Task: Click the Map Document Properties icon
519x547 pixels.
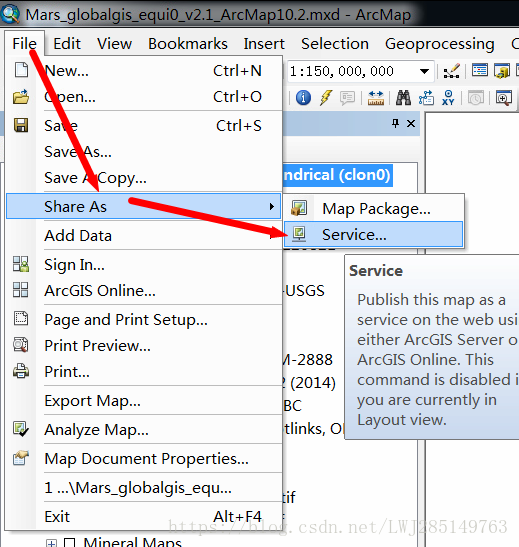Action: [21, 458]
